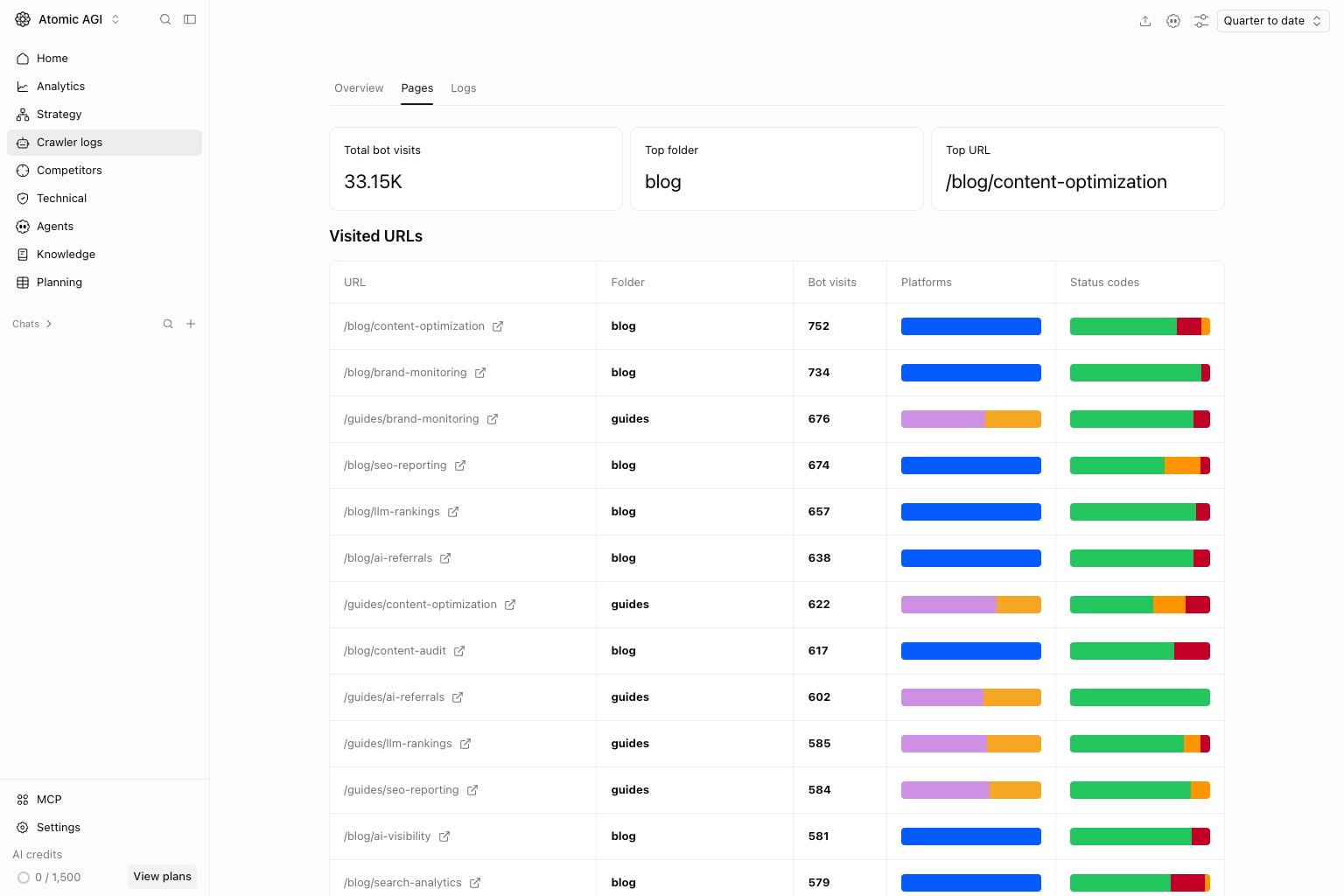
Task: Open Analytics from the sidebar
Action: tap(104, 87)
